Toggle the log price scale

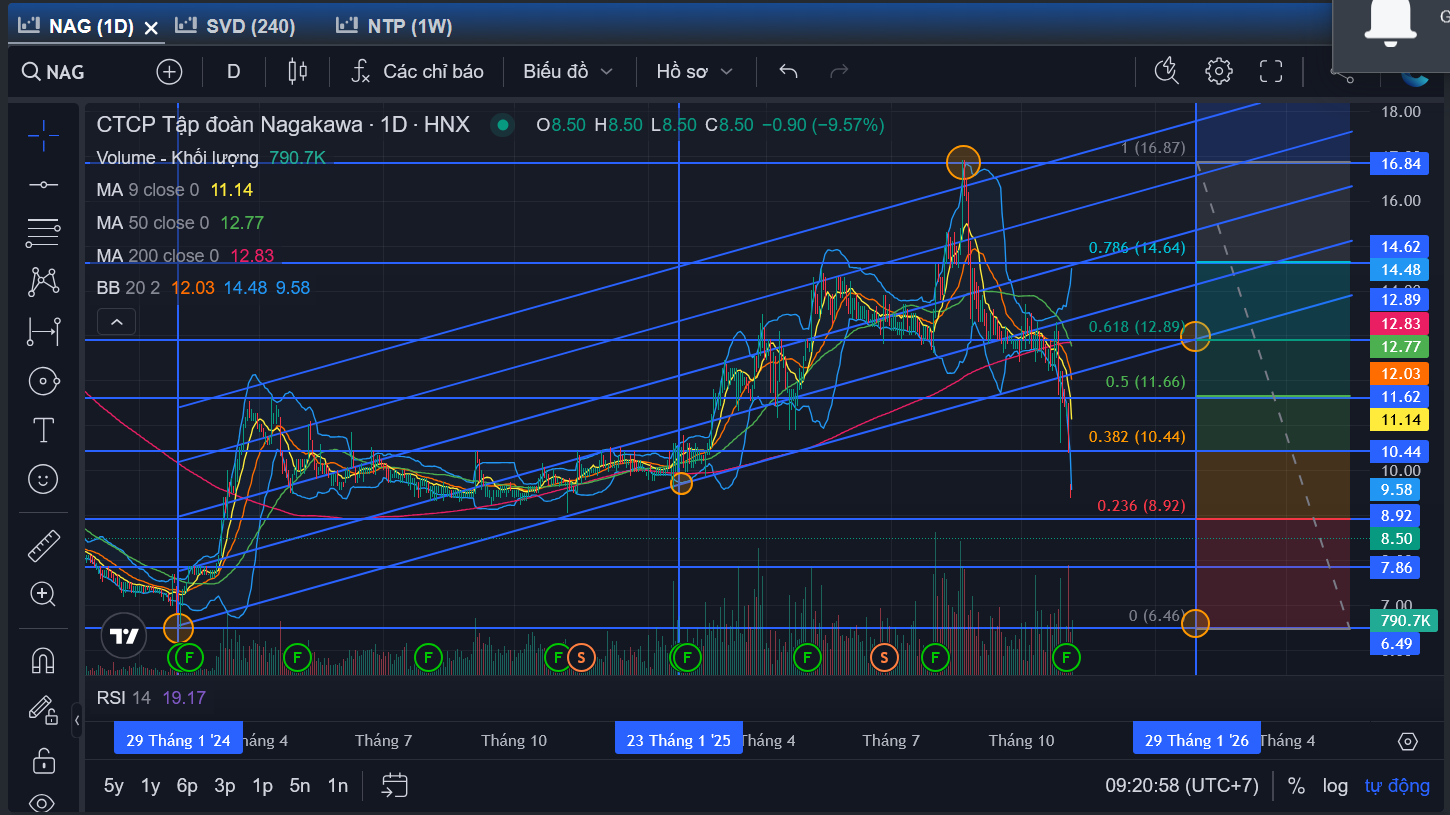pos(1335,786)
